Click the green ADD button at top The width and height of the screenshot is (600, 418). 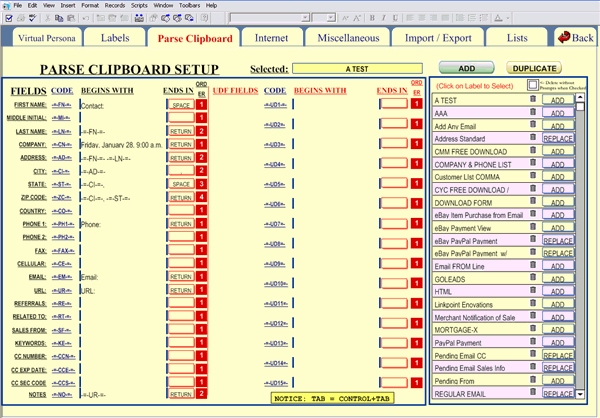(466, 68)
